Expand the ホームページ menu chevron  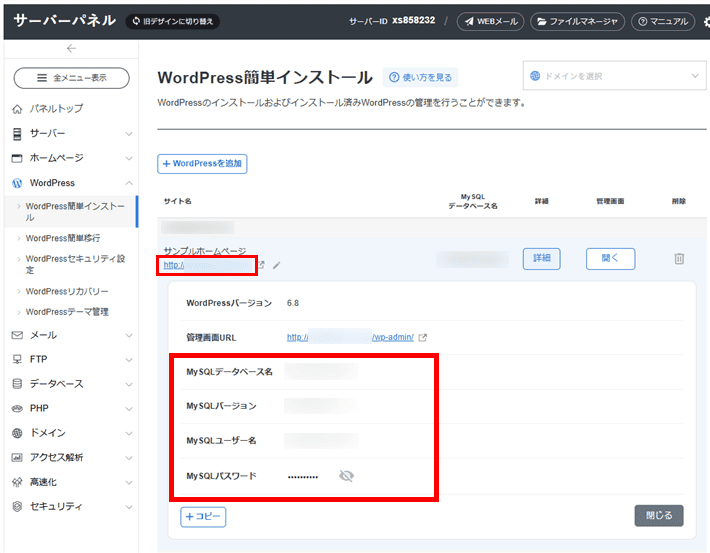(x=129, y=158)
